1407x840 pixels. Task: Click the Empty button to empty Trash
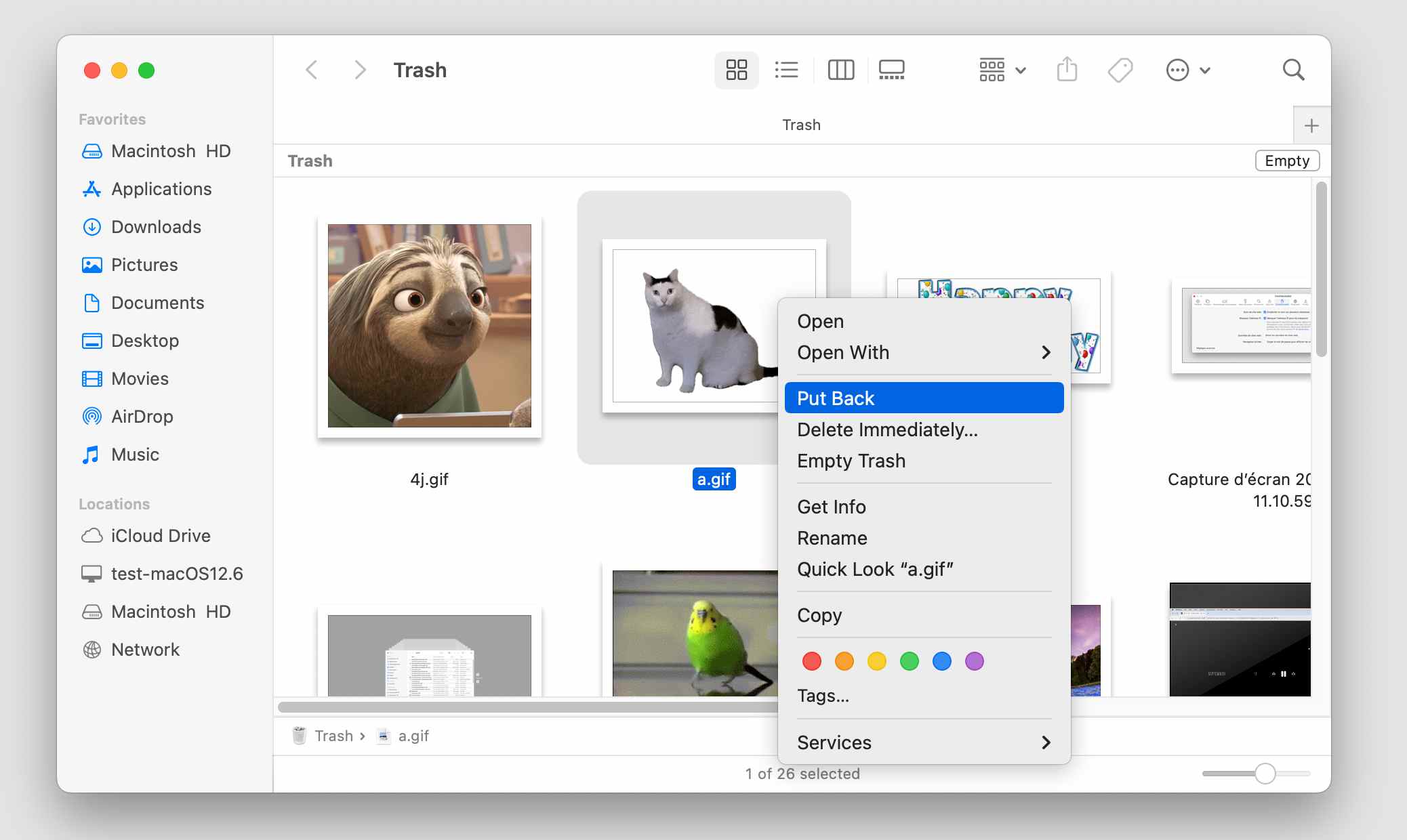[x=1286, y=161]
